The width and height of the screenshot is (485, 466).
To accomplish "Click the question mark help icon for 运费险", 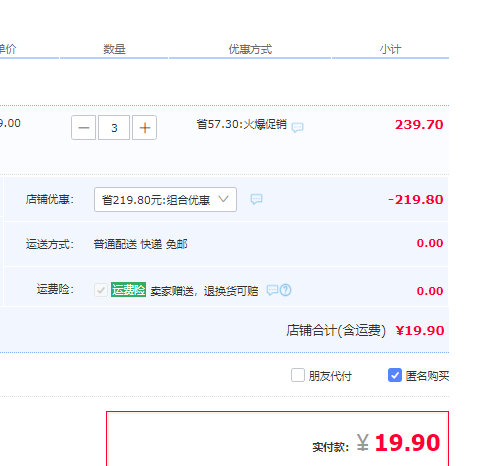I will tap(286, 290).
